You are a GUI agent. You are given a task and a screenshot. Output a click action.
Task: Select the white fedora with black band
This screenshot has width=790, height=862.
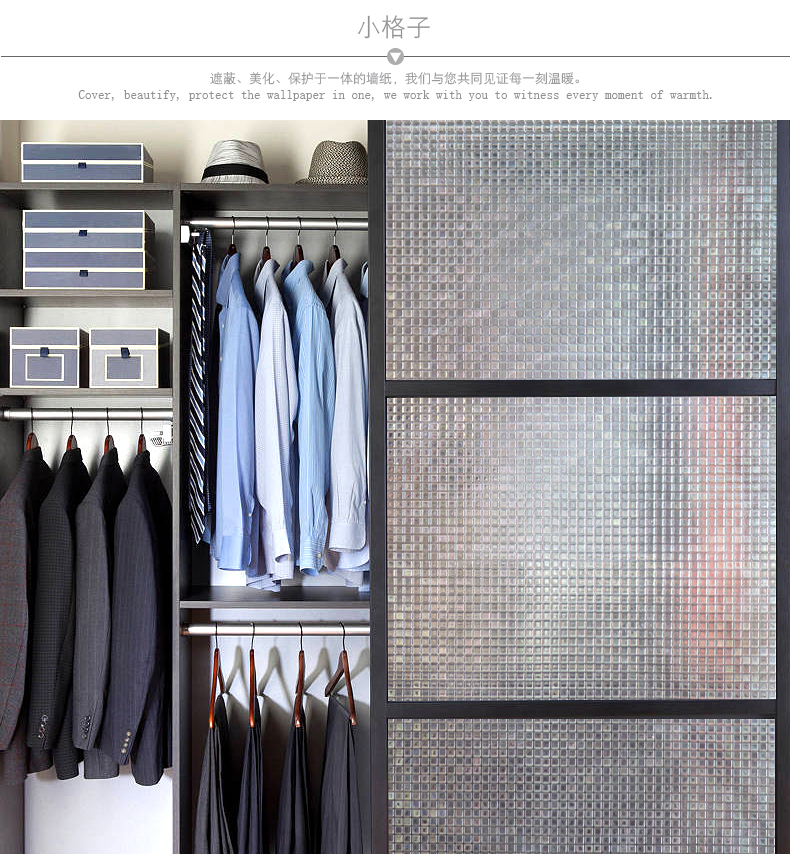point(235,162)
